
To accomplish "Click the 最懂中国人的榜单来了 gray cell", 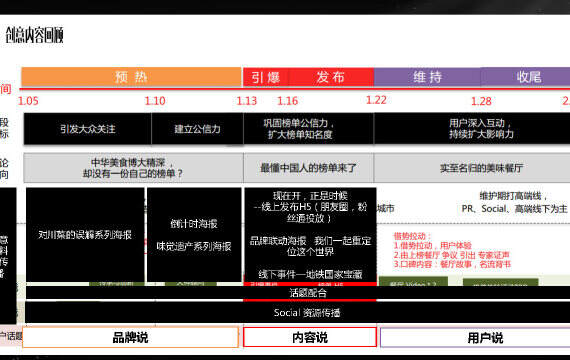I will click(308, 168).
